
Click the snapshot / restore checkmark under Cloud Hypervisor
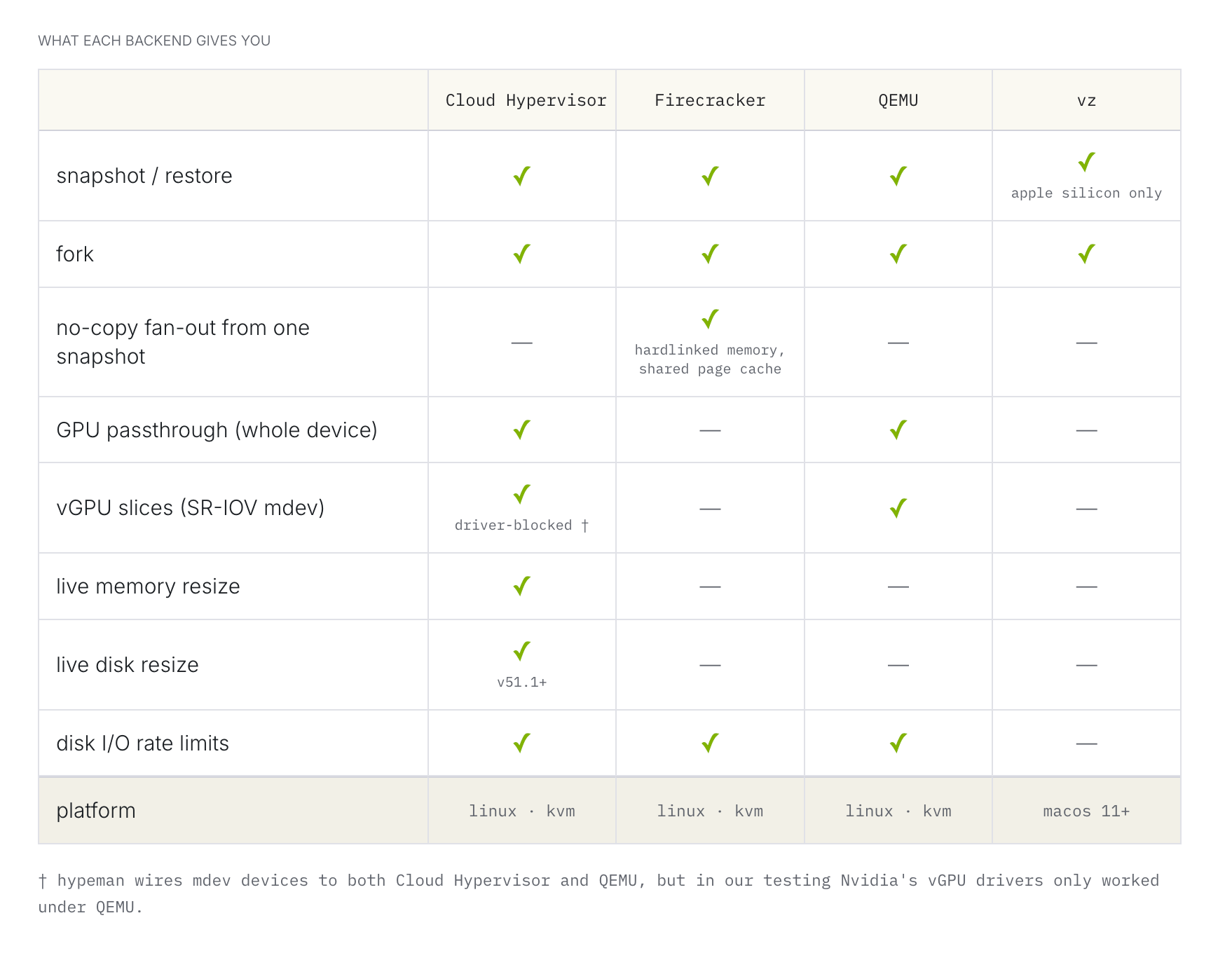click(522, 176)
